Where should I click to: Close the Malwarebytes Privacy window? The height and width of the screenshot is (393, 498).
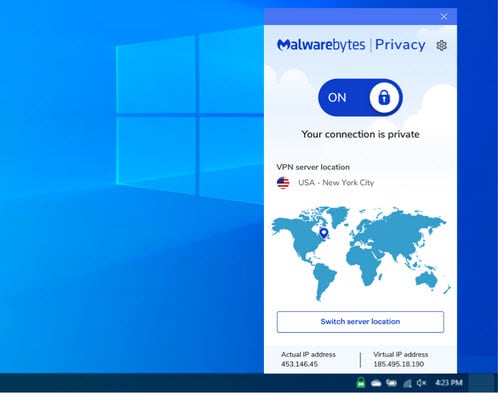(x=444, y=17)
